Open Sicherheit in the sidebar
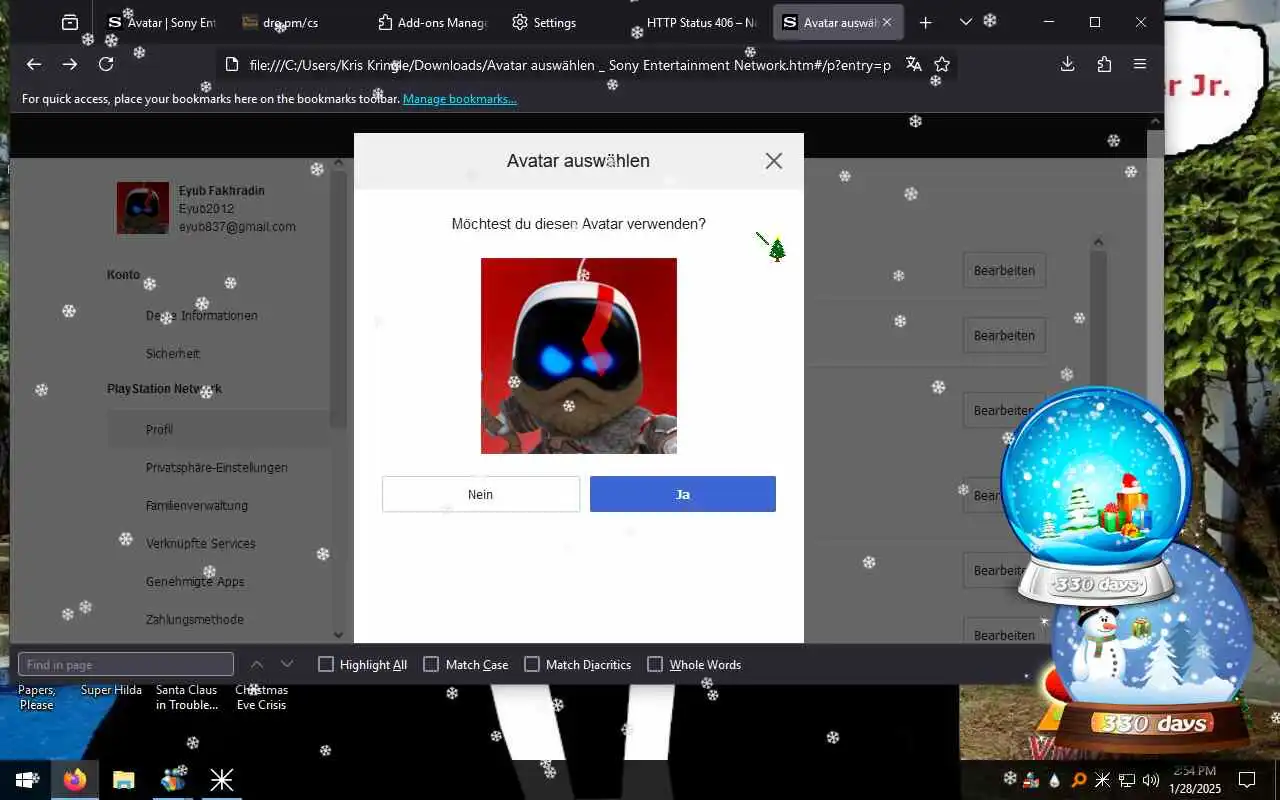This screenshot has height=800, width=1280. pyautogui.click(x=173, y=353)
